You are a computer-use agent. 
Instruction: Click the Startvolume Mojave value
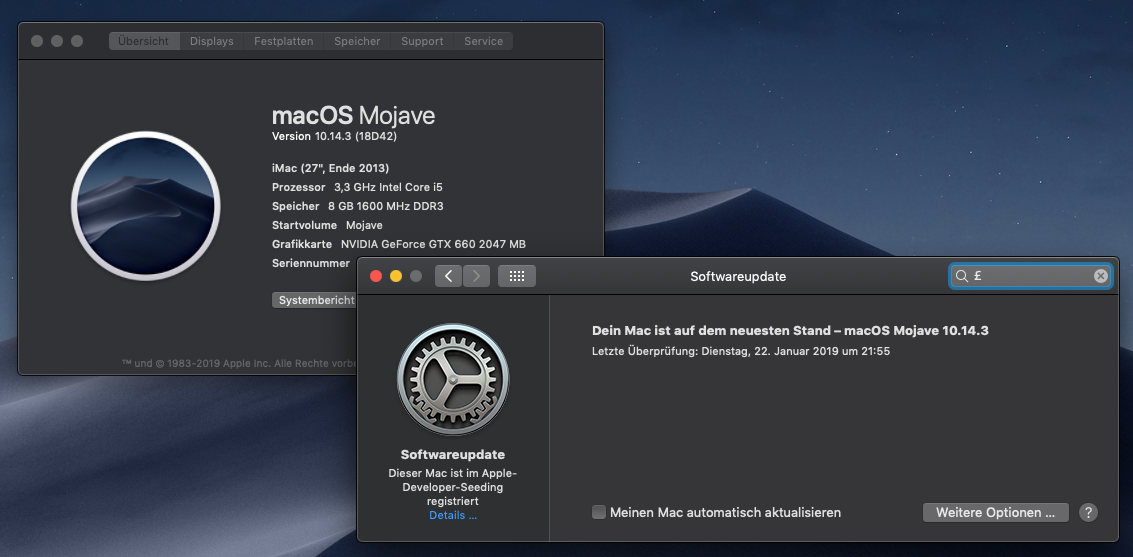click(x=364, y=225)
